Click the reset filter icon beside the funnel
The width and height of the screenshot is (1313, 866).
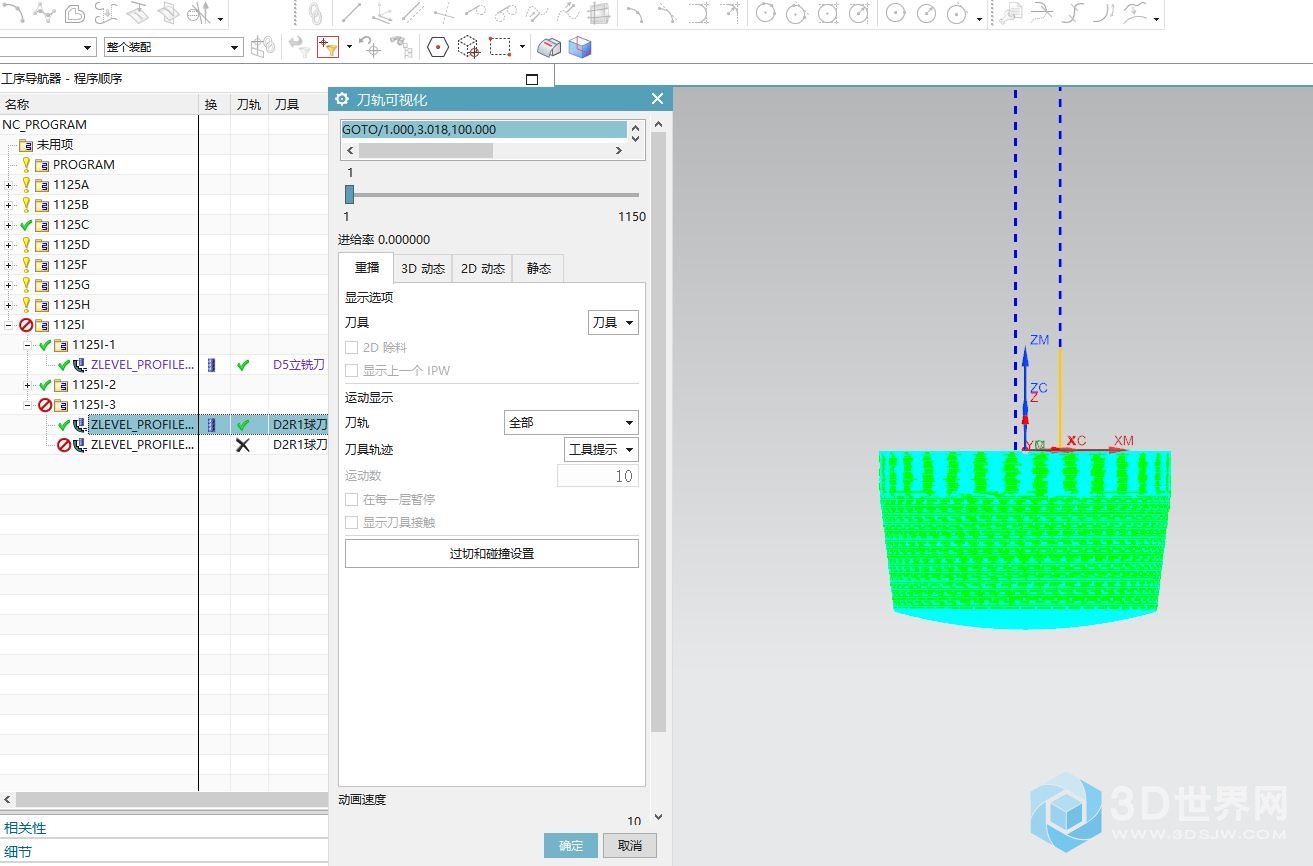coord(298,46)
